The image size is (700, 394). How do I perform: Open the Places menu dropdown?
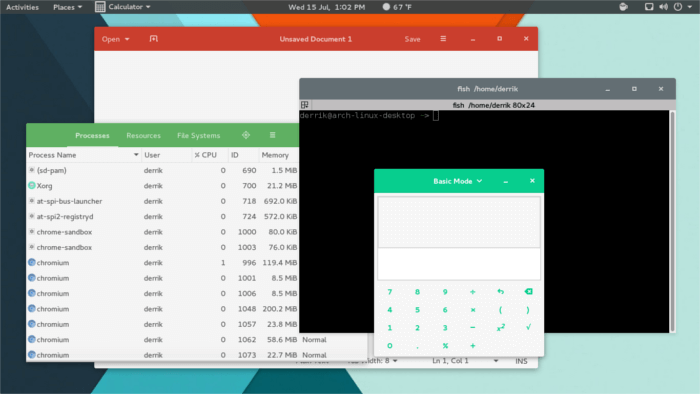tap(67, 7)
